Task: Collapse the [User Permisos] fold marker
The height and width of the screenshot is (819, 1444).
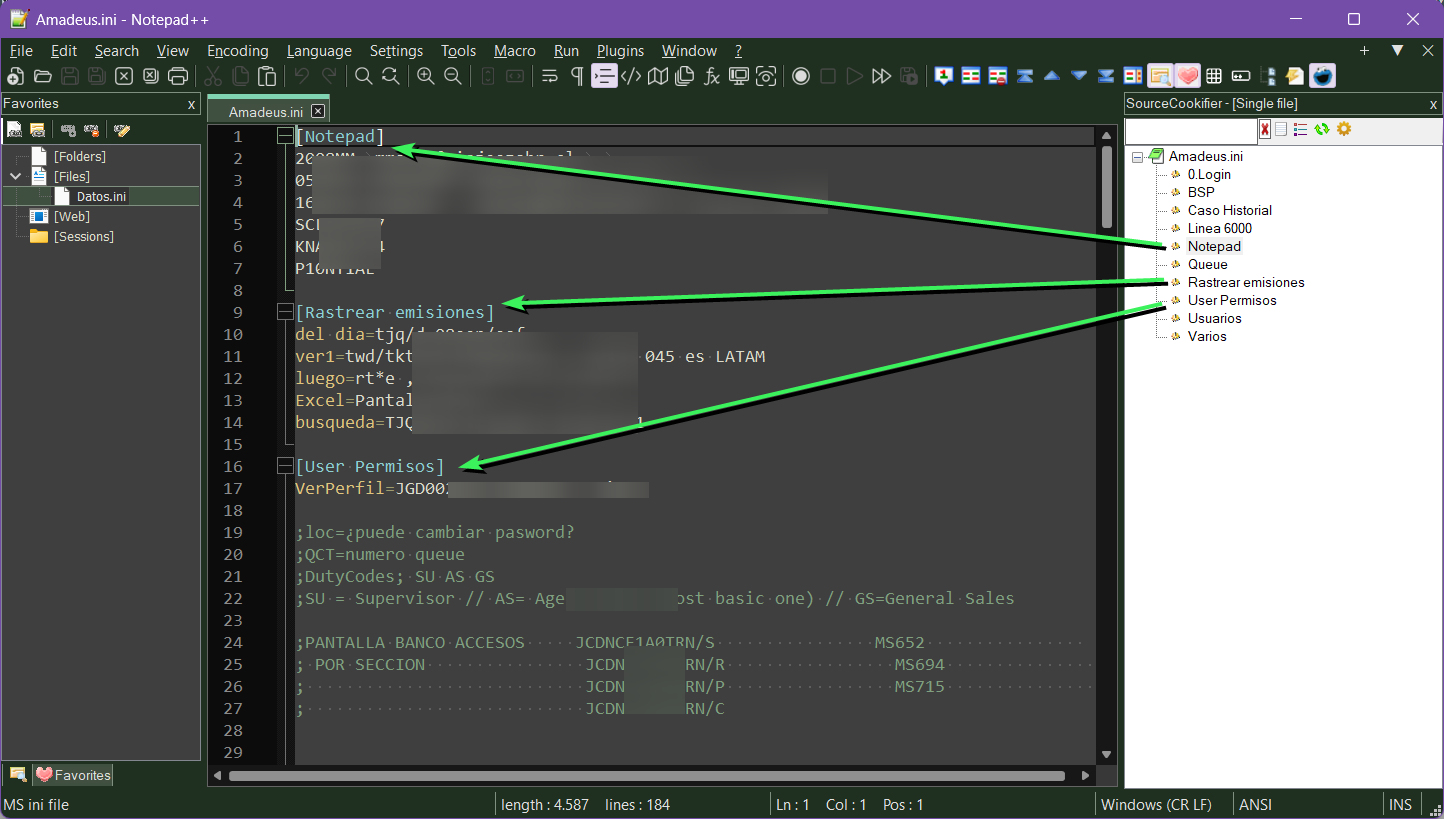Action: pos(284,467)
